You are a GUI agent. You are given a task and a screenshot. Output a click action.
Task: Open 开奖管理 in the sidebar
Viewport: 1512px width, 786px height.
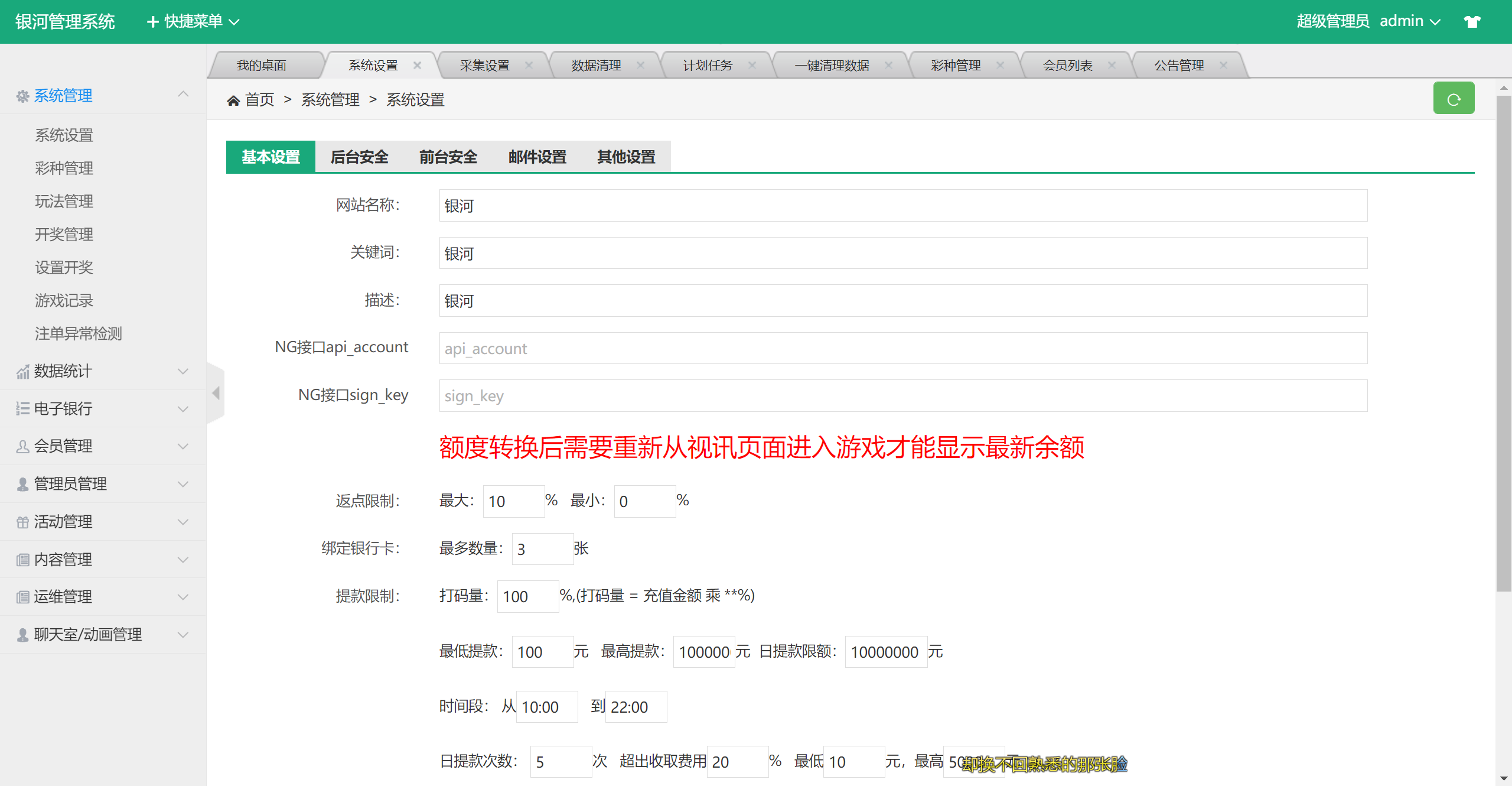point(64,235)
